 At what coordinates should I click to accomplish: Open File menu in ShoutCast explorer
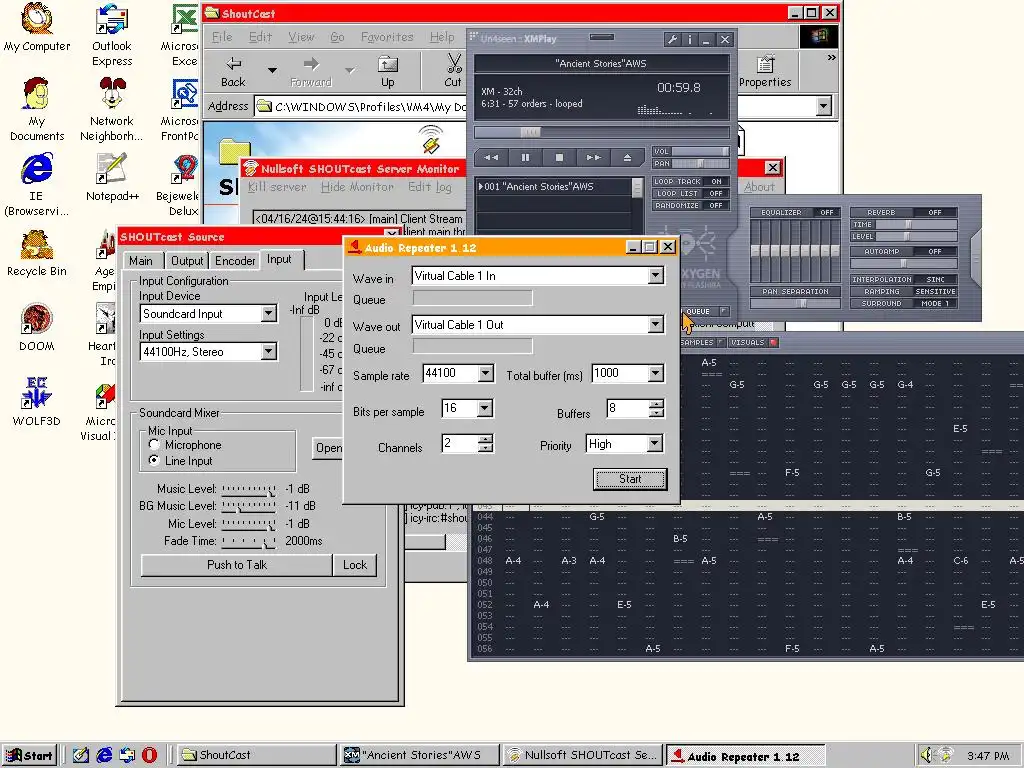point(222,37)
